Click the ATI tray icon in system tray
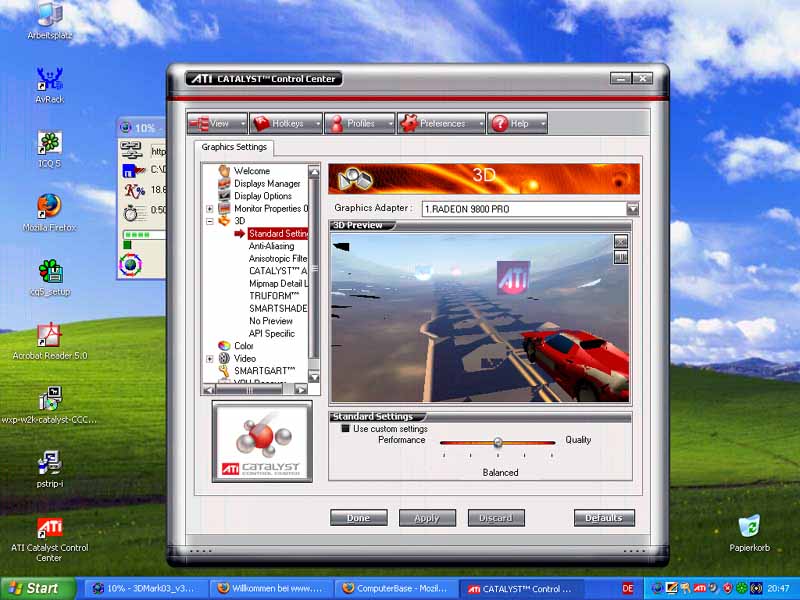The image size is (800, 600). coord(699,588)
